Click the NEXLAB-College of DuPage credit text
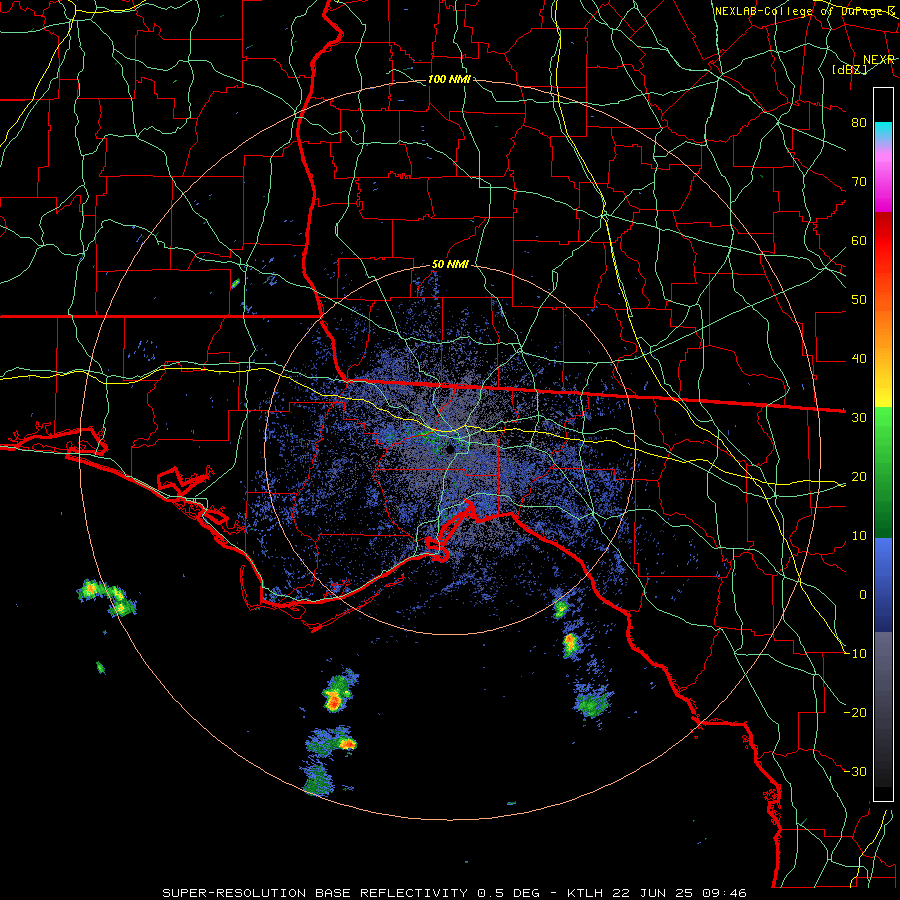Screen dimensions: 900x900 (804, 11)
